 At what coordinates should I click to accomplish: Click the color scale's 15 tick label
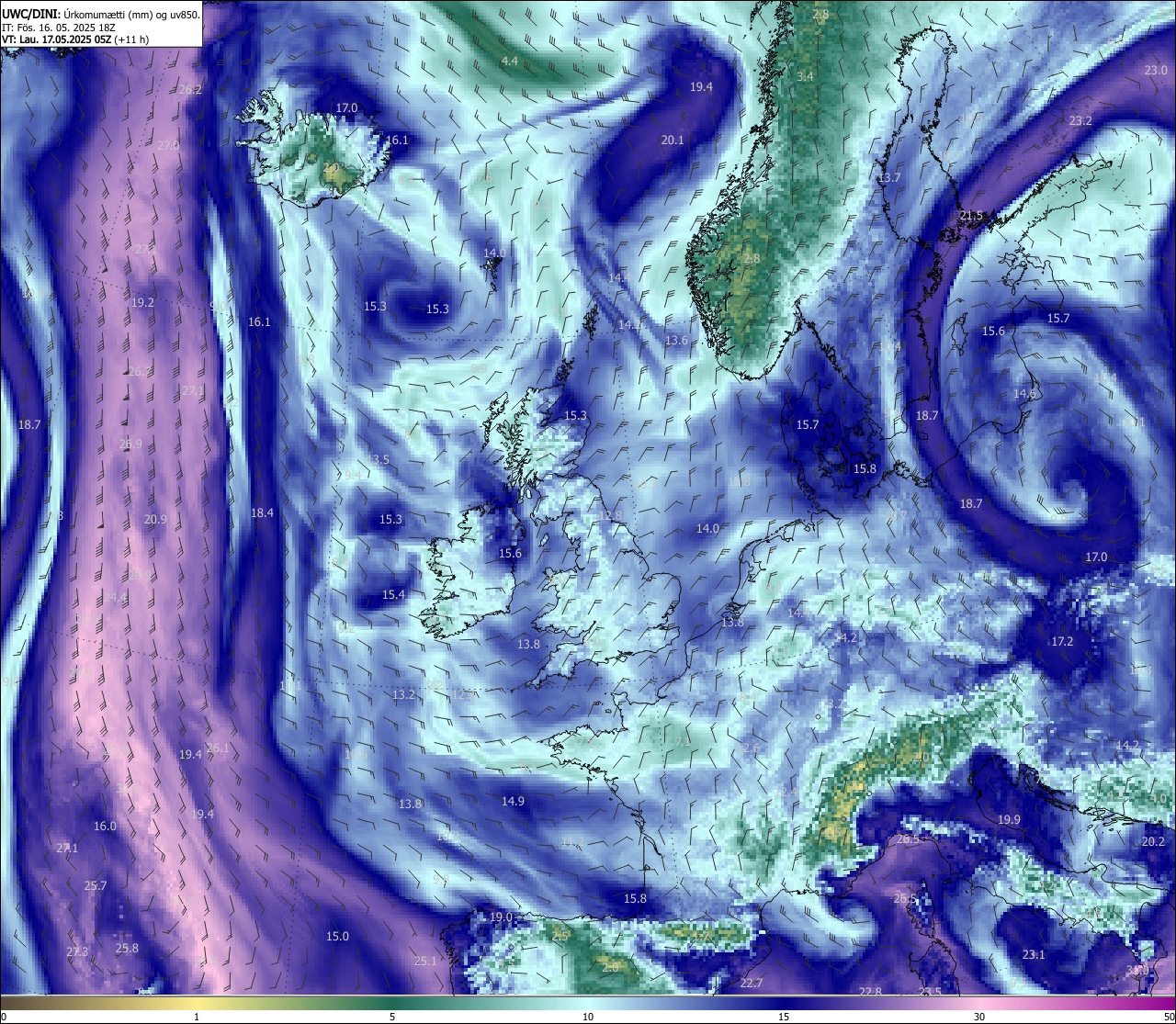point(784,1017)
